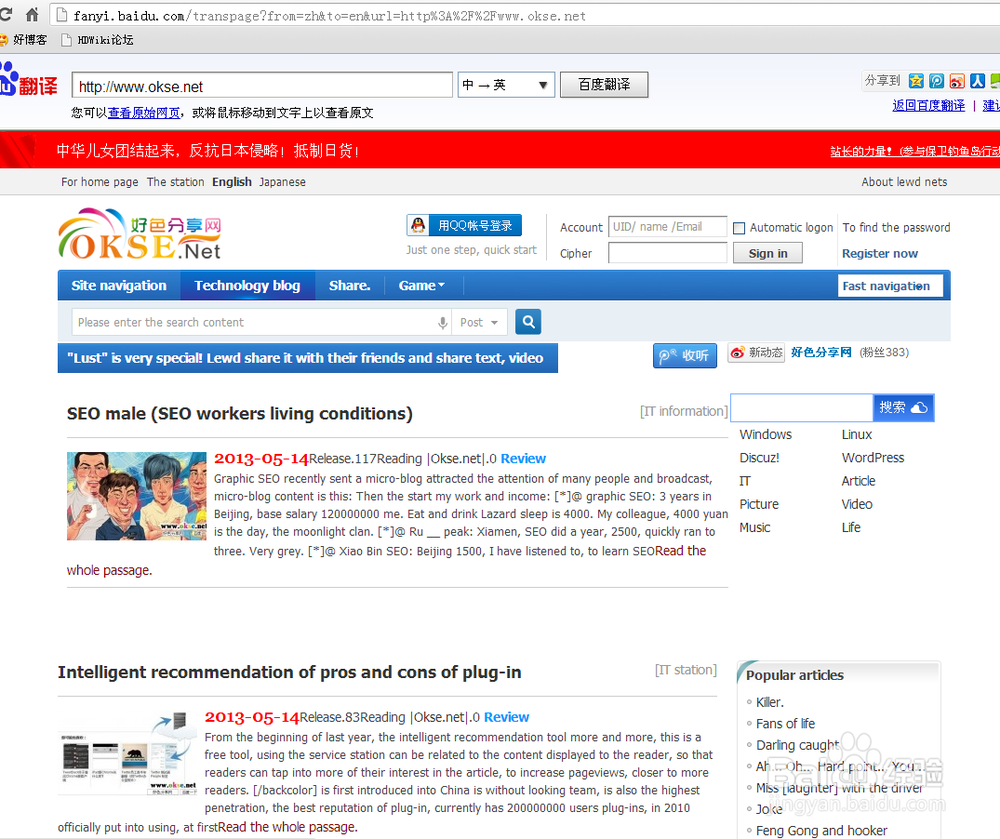Open the Linux category link

tap(857, 434)
